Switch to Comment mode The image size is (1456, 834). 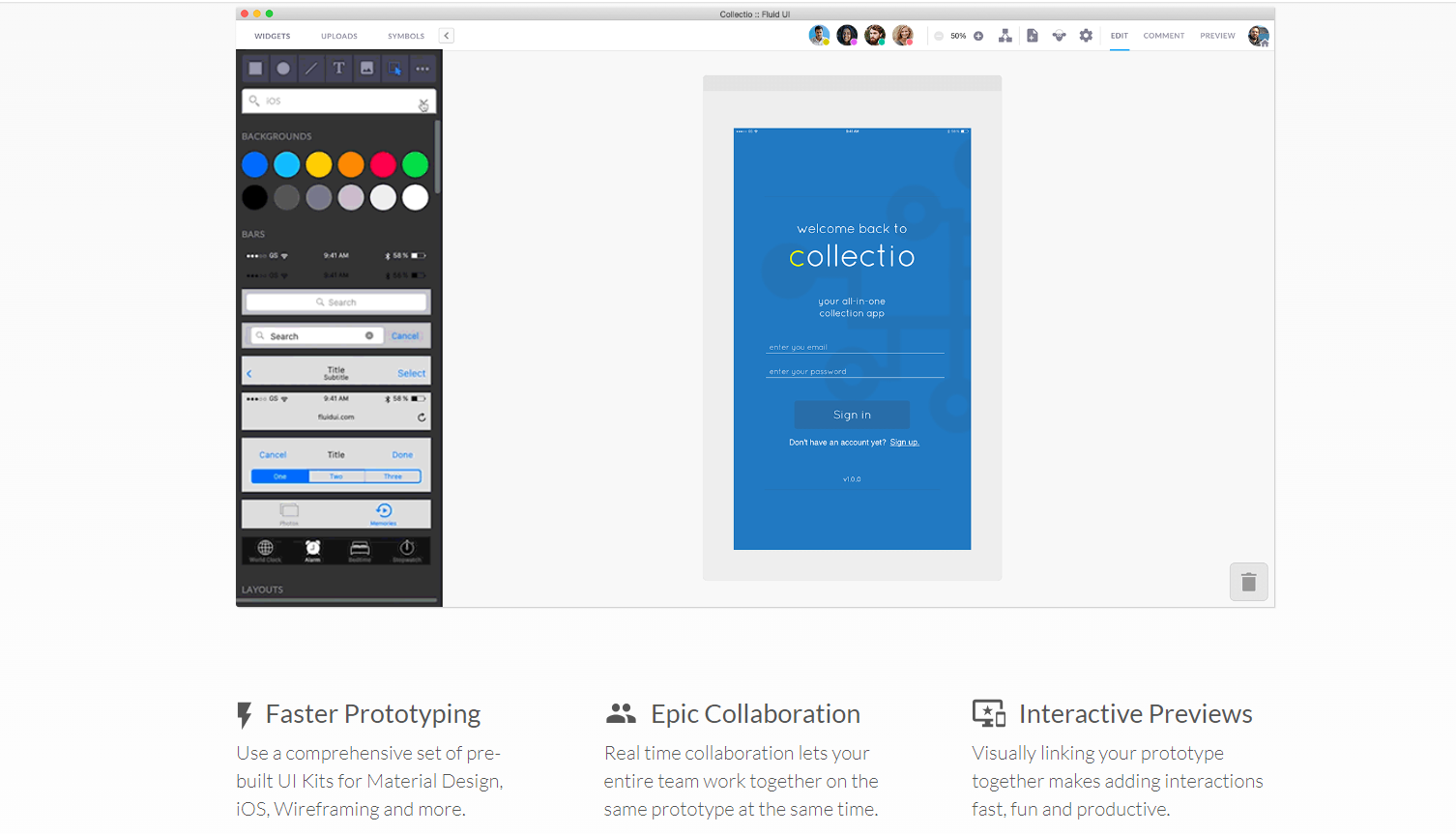pyautogui.click(x=1164, y=36)
